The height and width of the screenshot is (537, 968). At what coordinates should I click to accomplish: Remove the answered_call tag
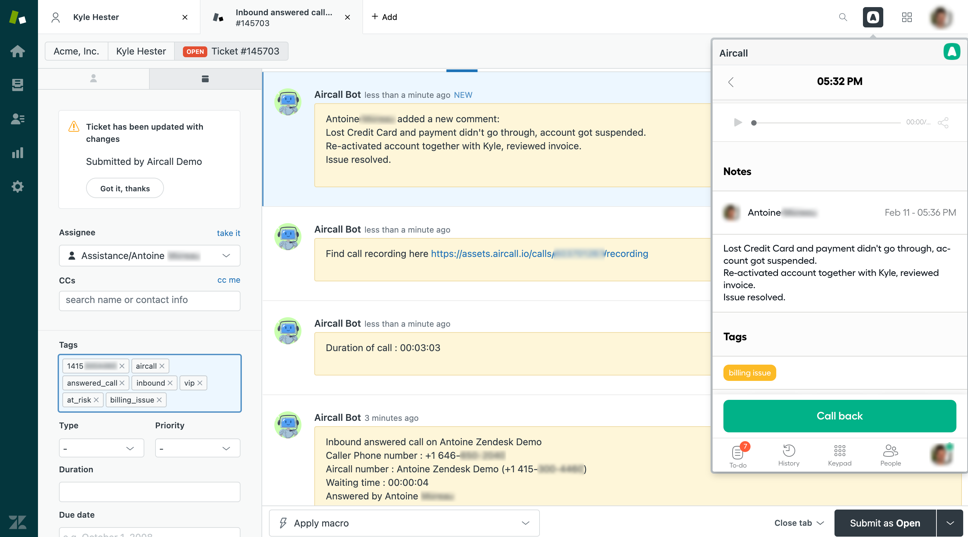click(x=122, y=383)
